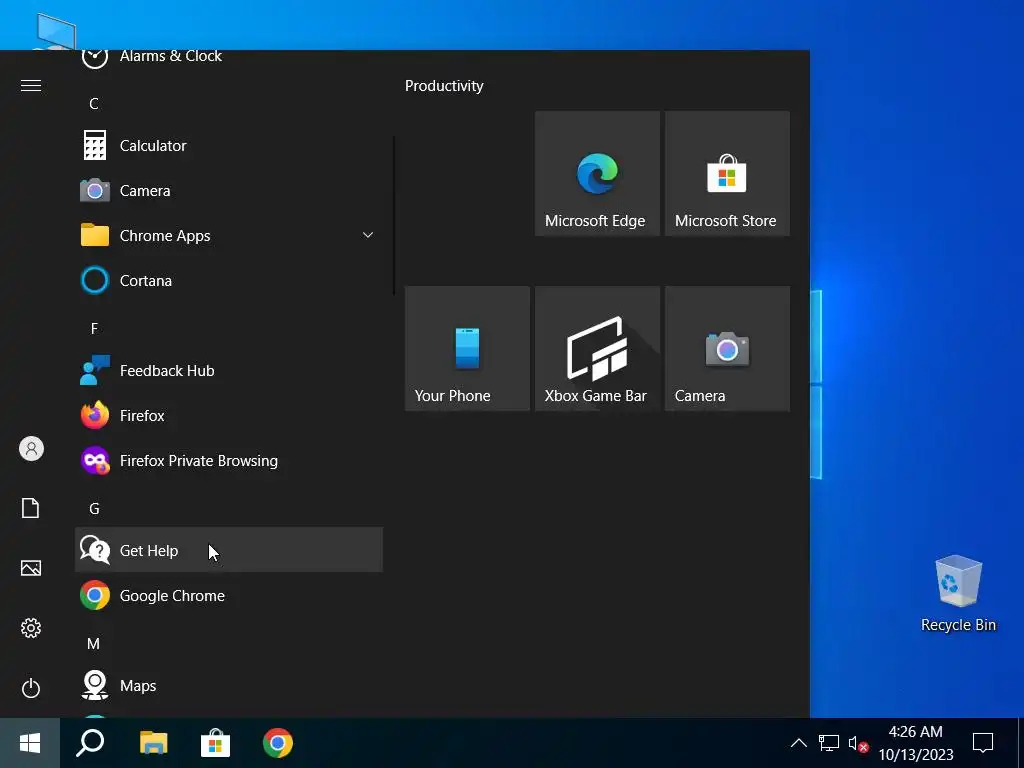Click the Windows Start button
1024x768 pixels.
click(30, 743)
